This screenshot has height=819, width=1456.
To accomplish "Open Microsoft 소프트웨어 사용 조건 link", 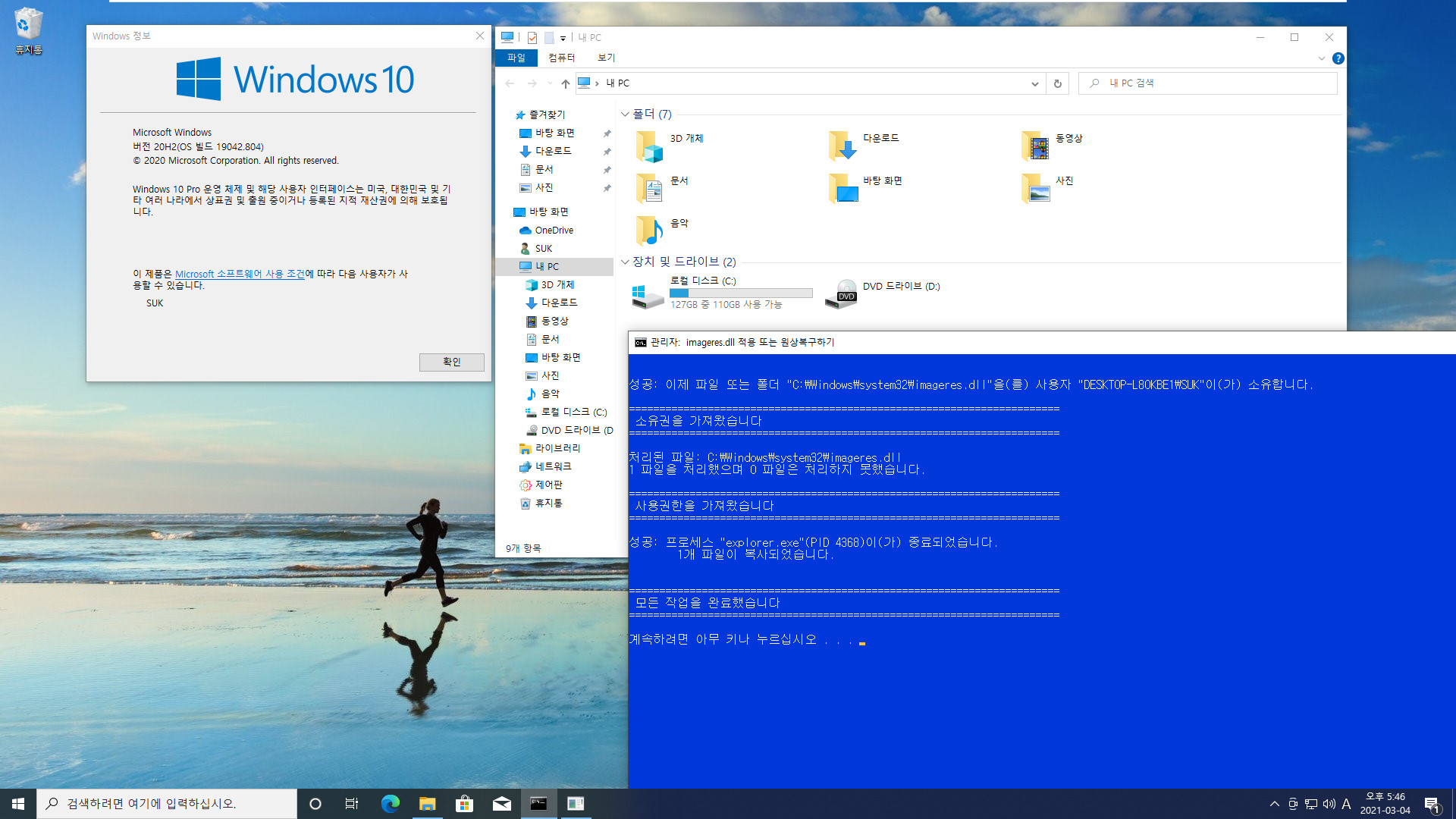I will point(240,274).
